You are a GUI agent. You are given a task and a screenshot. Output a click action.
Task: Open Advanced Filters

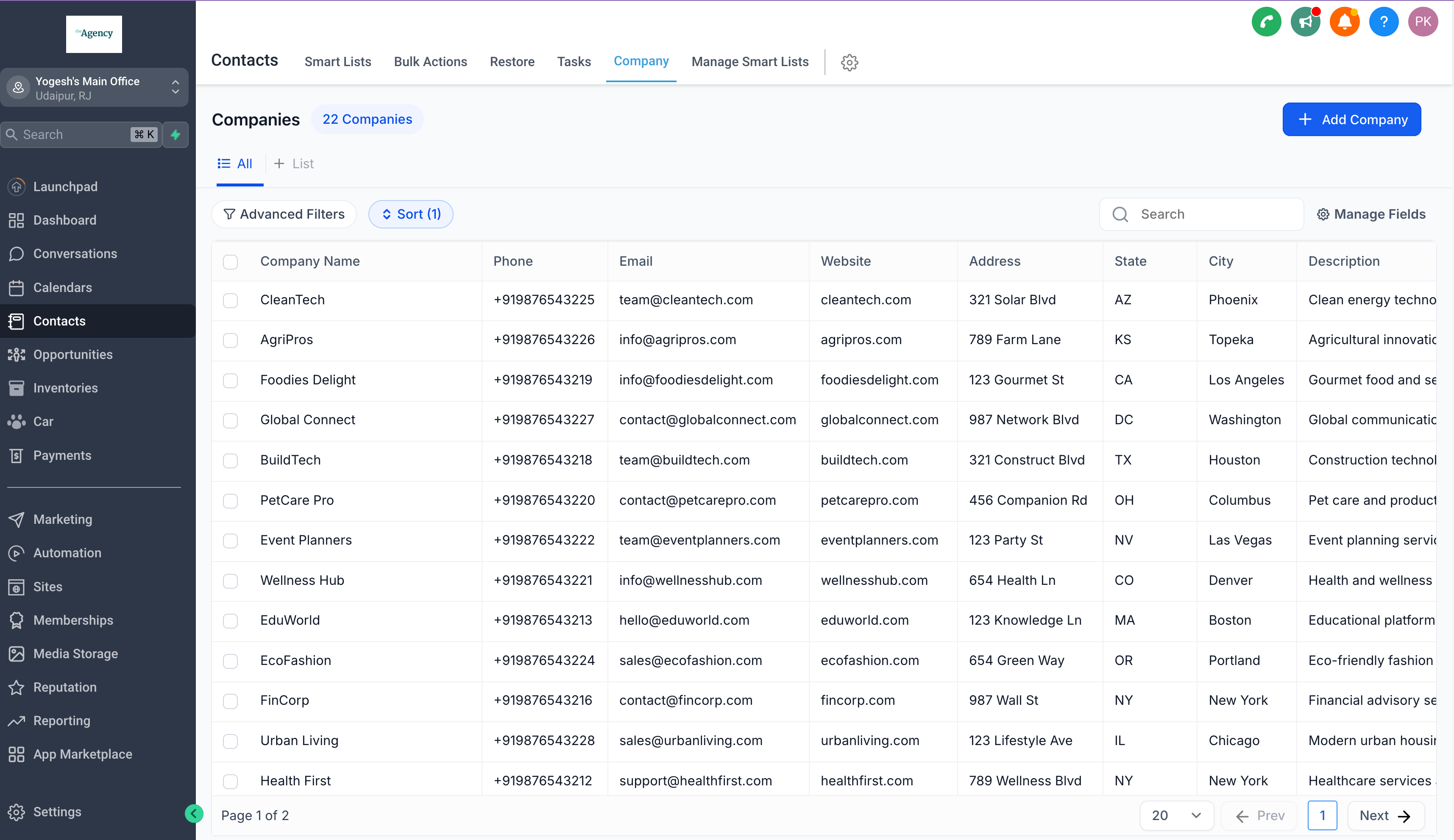click(284, 214)
